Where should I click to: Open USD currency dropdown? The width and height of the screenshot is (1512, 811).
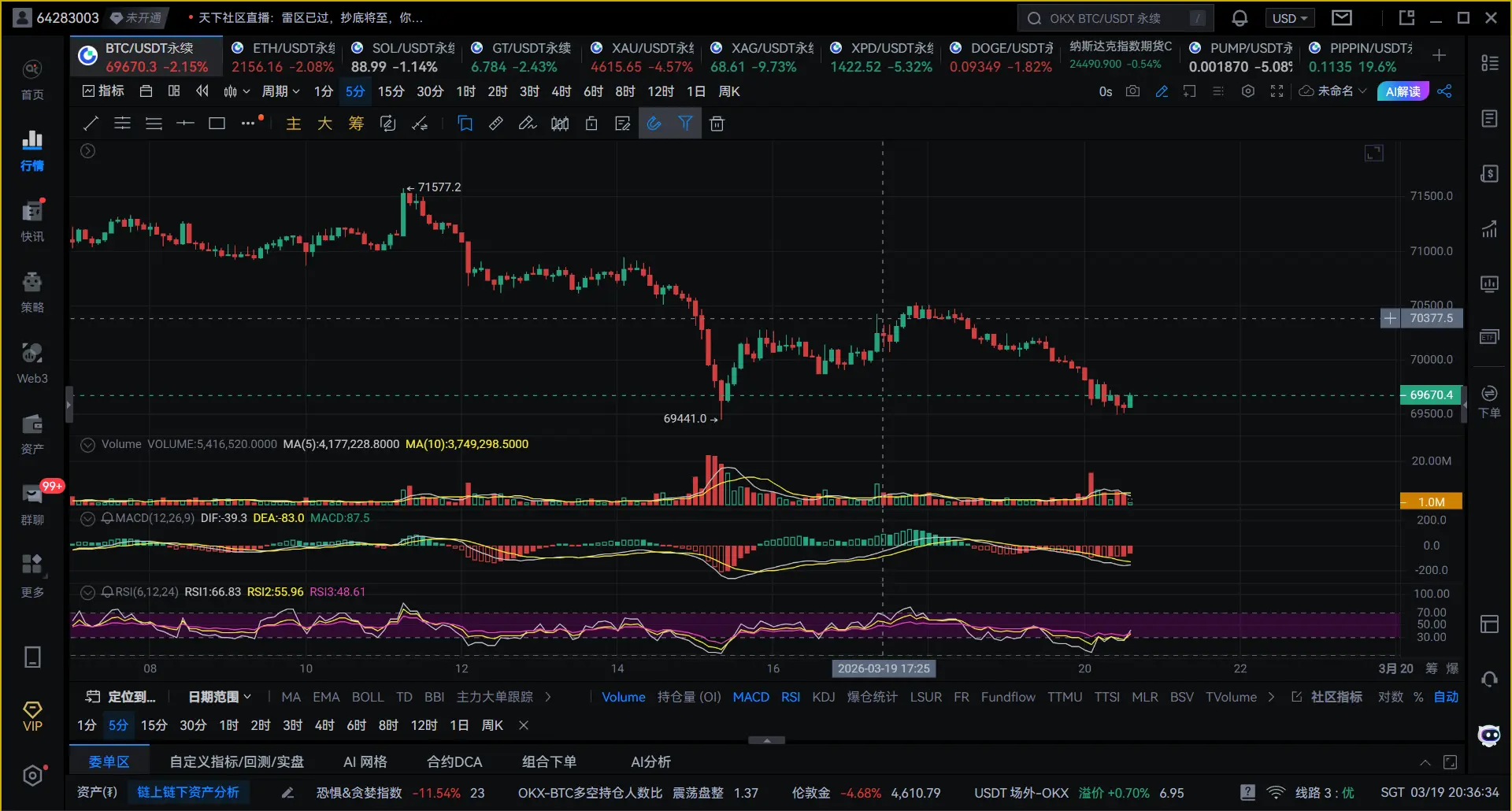1290,18
